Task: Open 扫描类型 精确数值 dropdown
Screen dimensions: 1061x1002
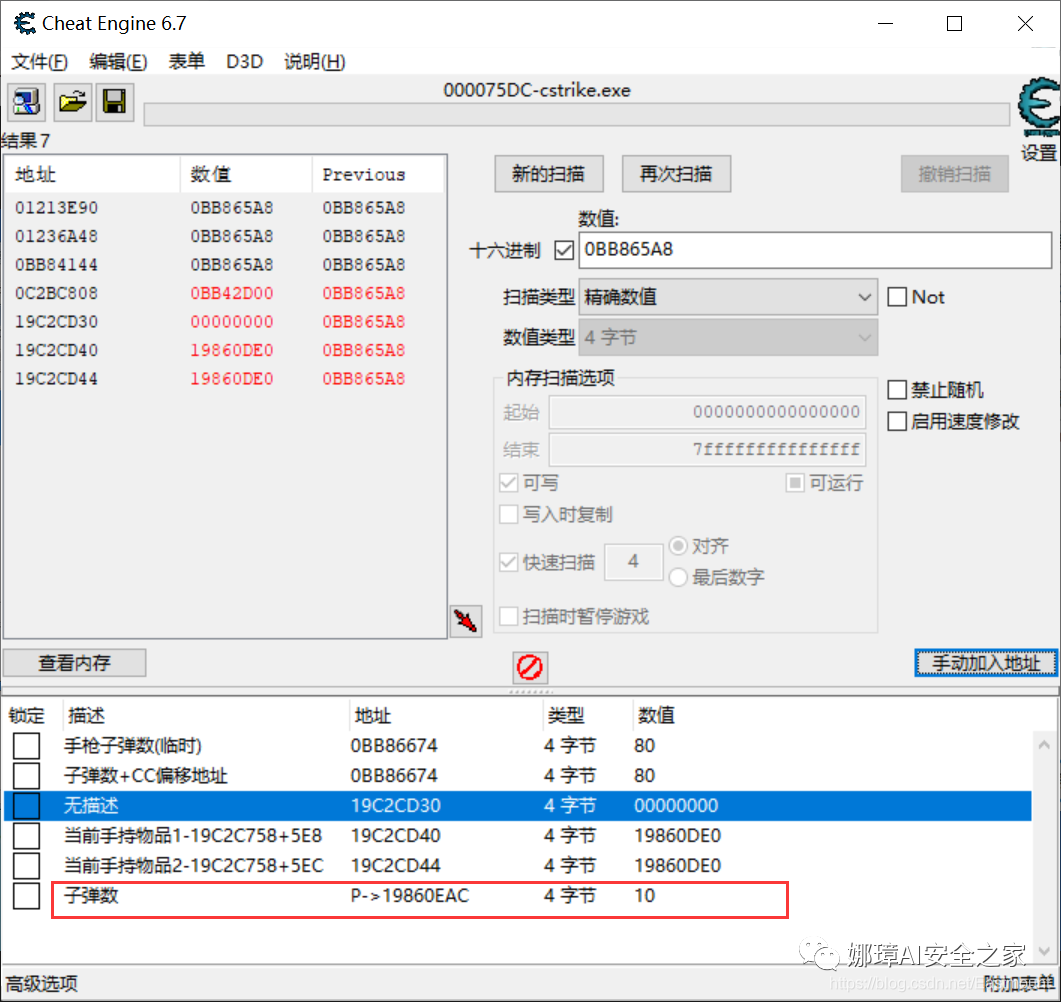Action: pyautogui.click(x=728, y=296)
